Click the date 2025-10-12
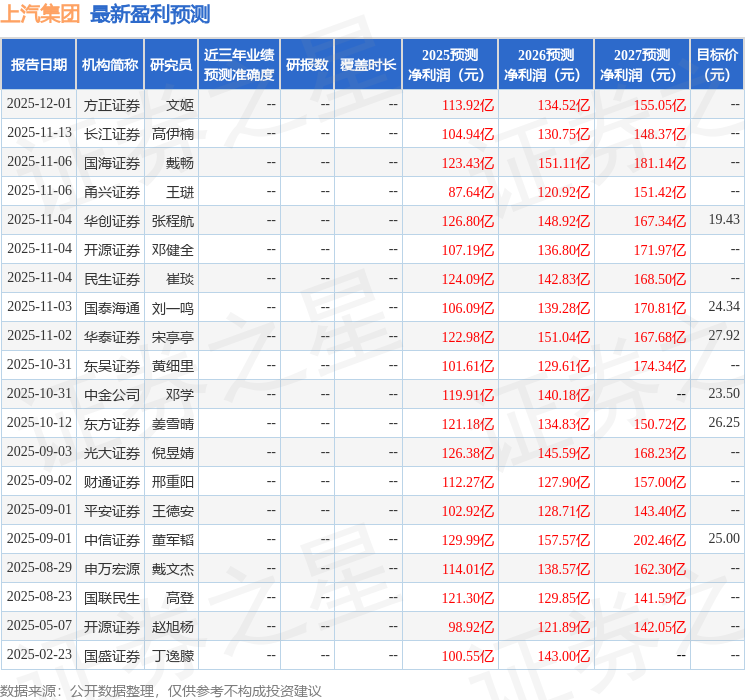 click(x=39, y=422)
